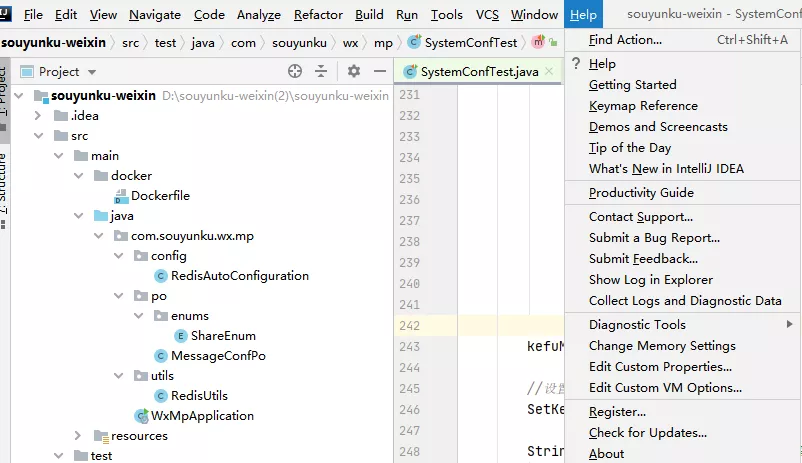Select Collect Logs and Diagnostic Data
This screenshot has width=802, height=463.
click(683, 300)
